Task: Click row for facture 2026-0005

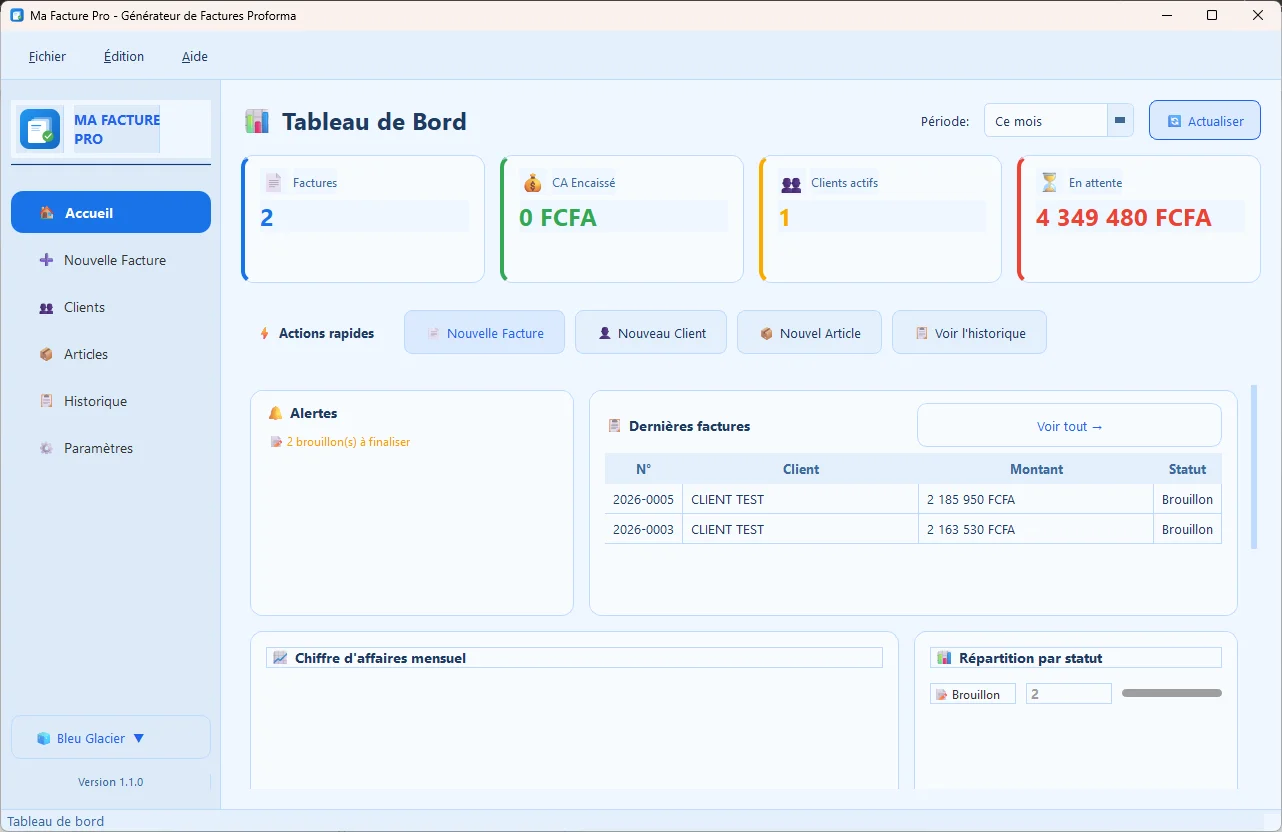Action: coord(900,499)
